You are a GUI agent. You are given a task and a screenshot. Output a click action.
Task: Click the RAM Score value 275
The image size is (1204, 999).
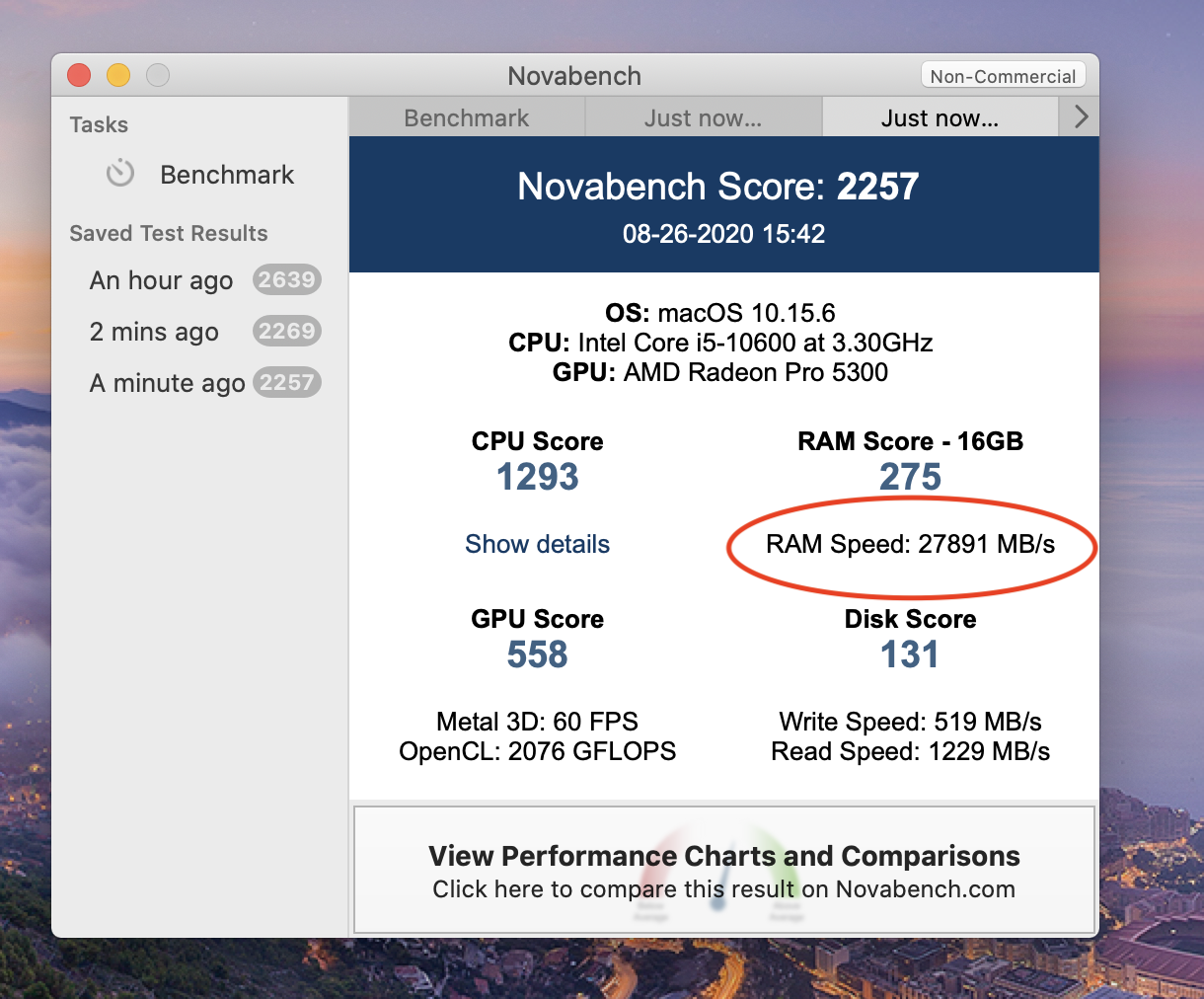910,477
